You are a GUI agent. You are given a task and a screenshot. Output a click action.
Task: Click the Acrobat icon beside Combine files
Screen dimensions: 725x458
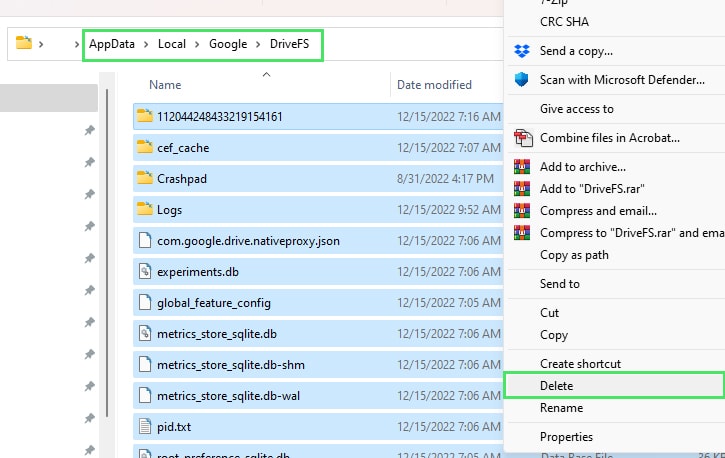click(x=523, y=138)
